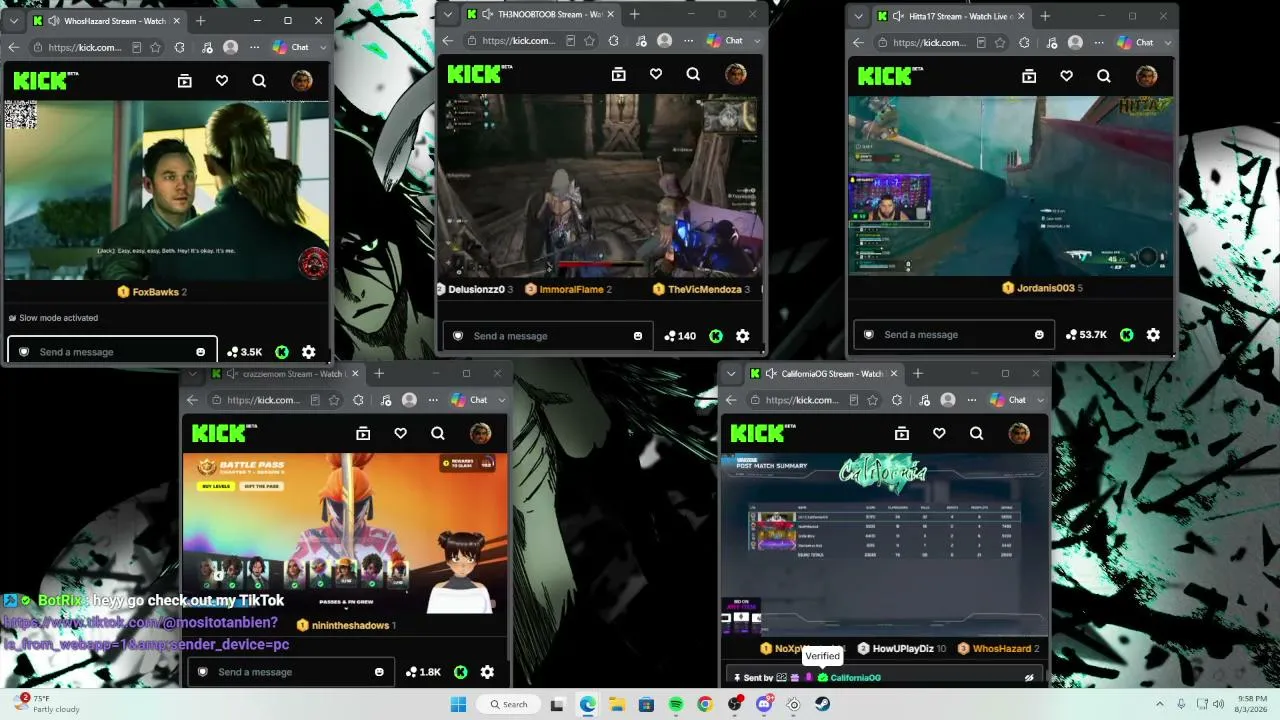
Task: Open chat settings gear in WhosHazard window
Action: point(308,352)
